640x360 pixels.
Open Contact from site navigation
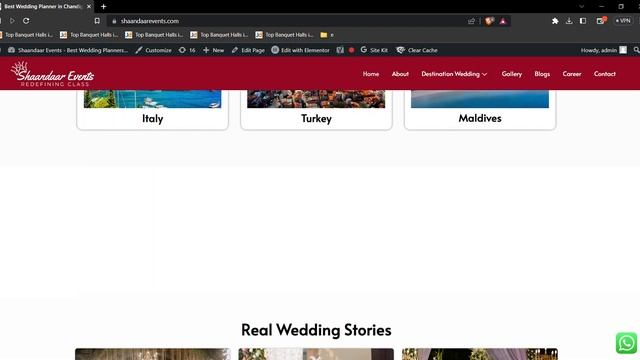click(604, 74)
